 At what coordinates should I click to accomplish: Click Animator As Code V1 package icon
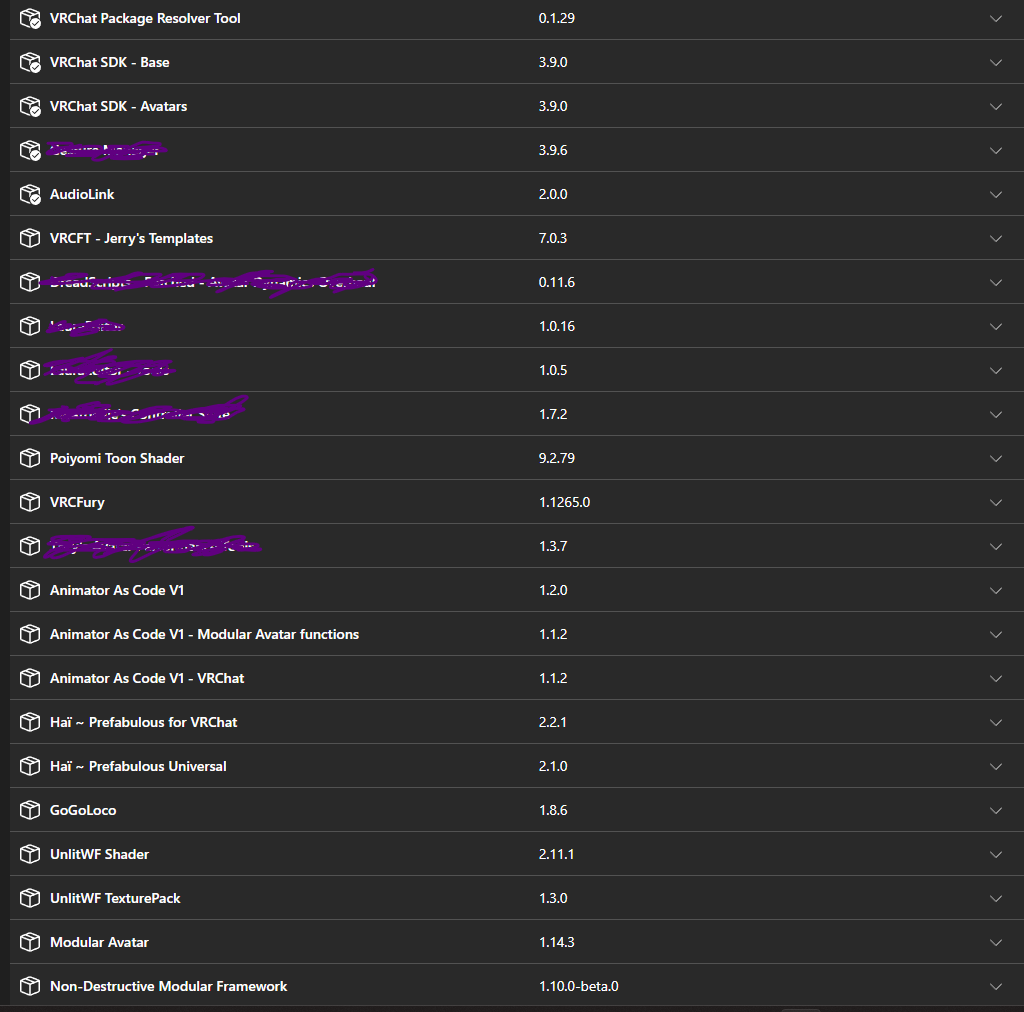pos(30,590)
